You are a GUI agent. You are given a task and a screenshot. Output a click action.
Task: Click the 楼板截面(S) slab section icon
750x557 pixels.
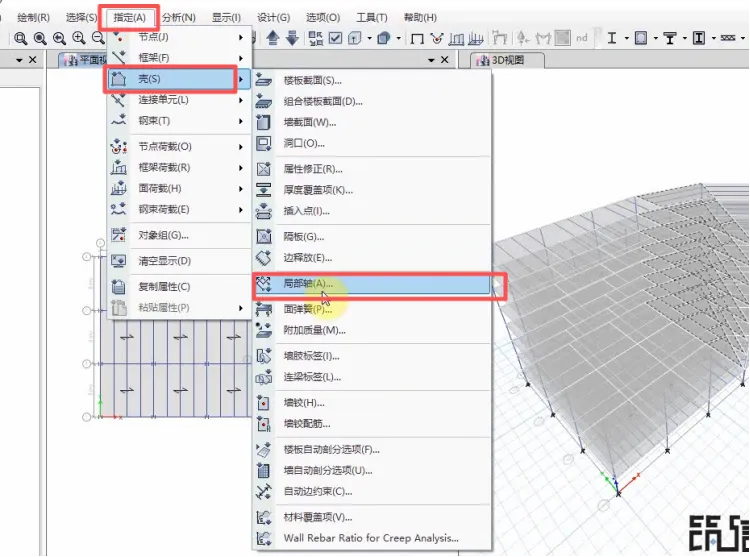[x=264, y=80]
